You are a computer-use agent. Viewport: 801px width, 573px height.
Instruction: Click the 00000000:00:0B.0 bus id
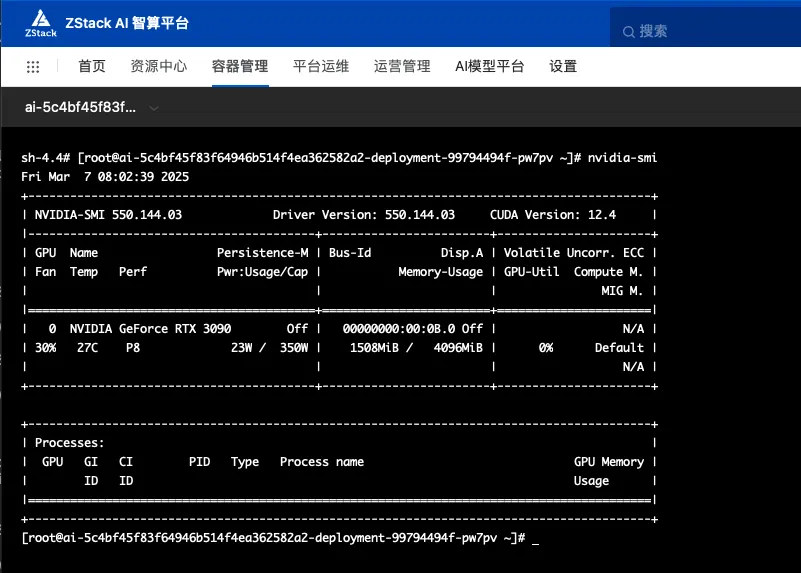(x=398, y=328)
